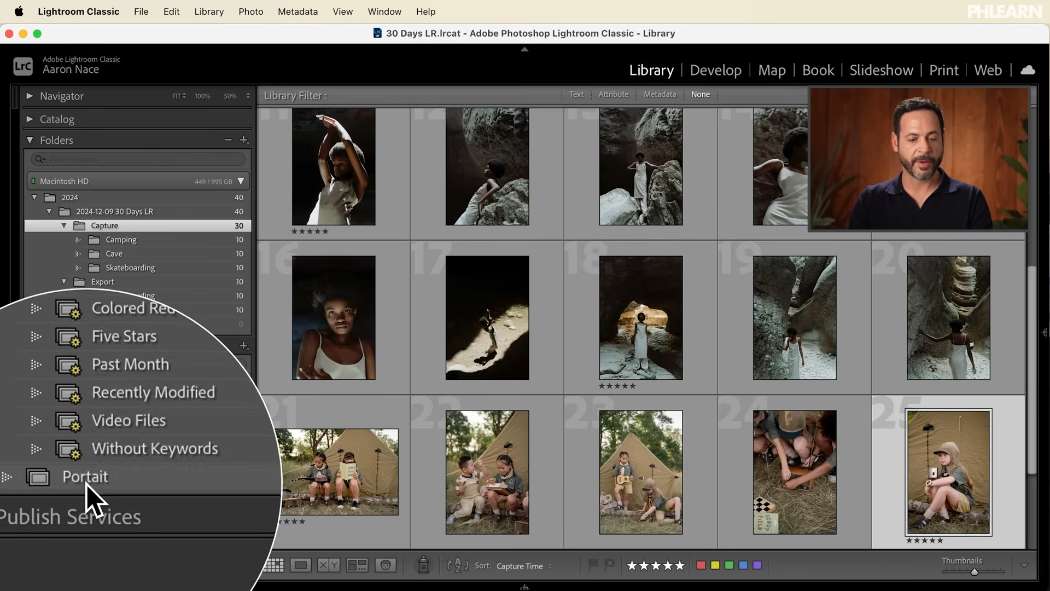
Task: Collapse the Capture folder triangle
Action: pyautogui.click(x=64, y=226)
